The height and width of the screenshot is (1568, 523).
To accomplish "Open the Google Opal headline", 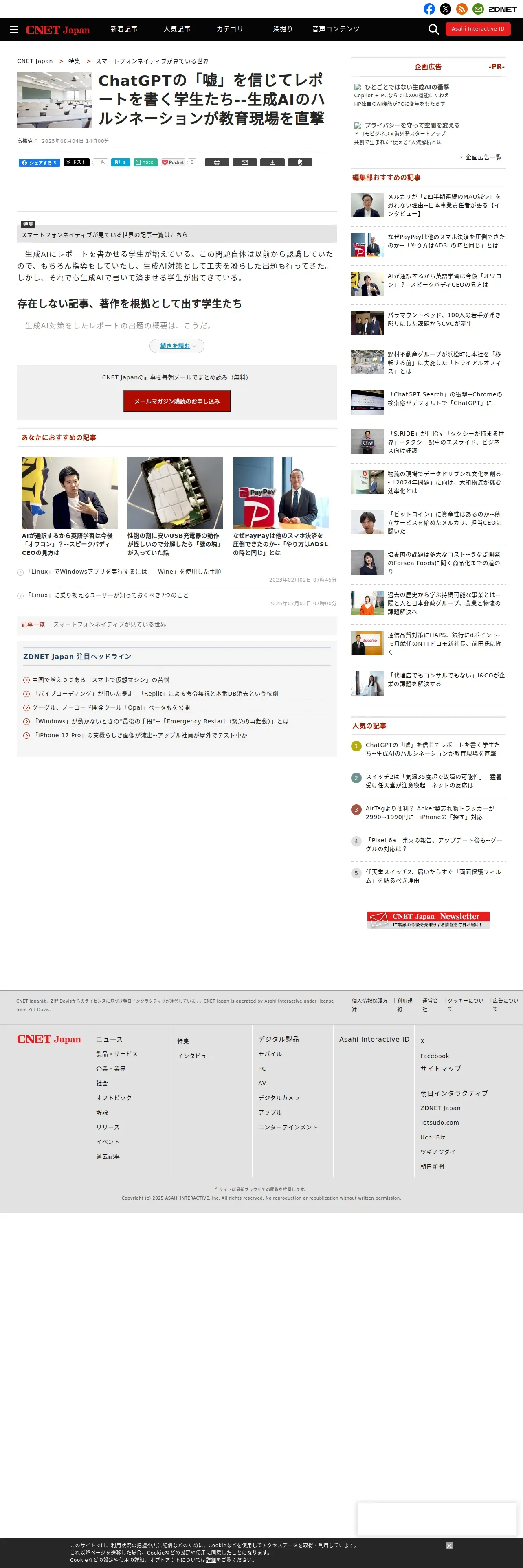I will [x=111, y=708].
